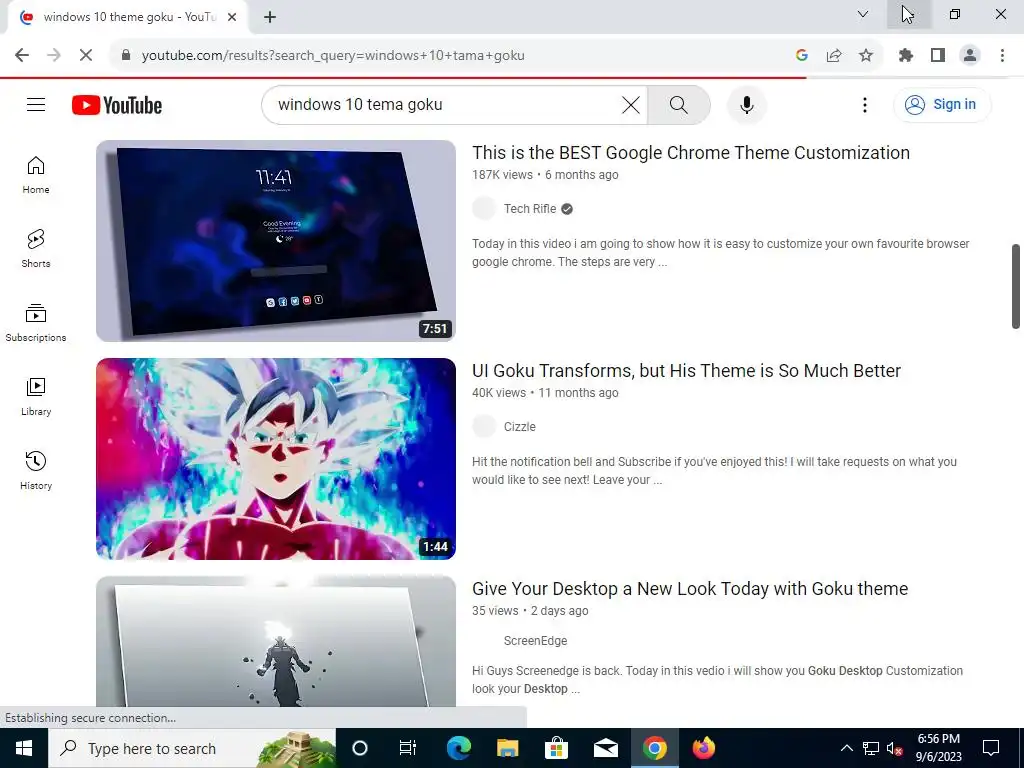Image resolution: width=1024 pixels, height=768 pixels.
Task: Open title This is the BEST Google Chrome Theme Customization
Action: click(x=691, y=153)
